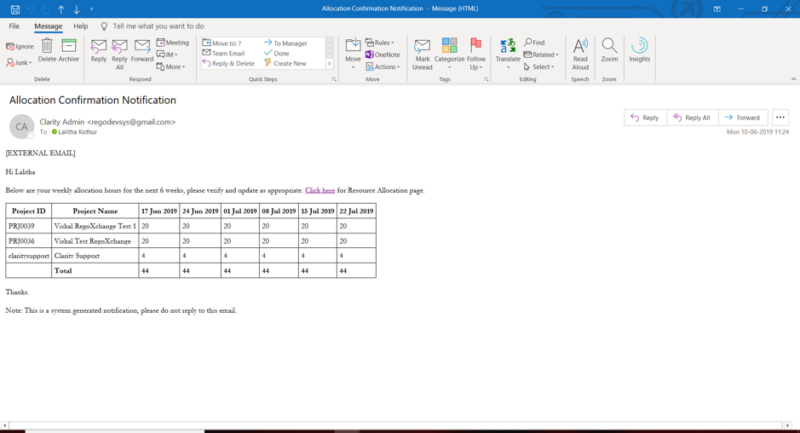Go to the next item with the down arrow
Viewport: 800px width, 433px height.
[77, 9]
